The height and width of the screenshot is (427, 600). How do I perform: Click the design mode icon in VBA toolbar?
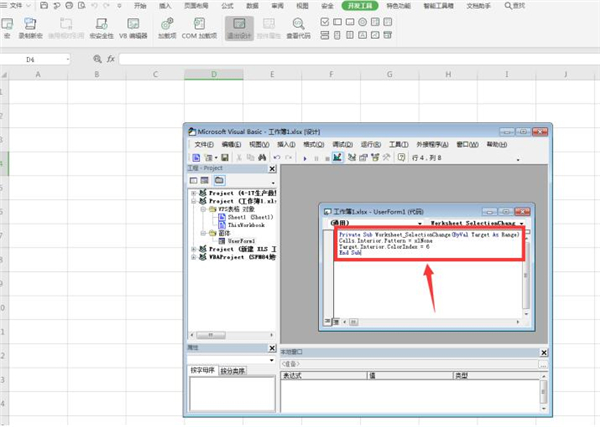tap(338, 158)
